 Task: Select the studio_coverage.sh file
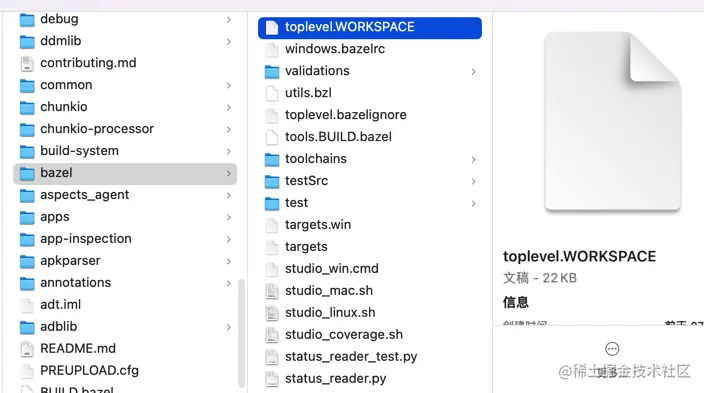pos(370,335)
